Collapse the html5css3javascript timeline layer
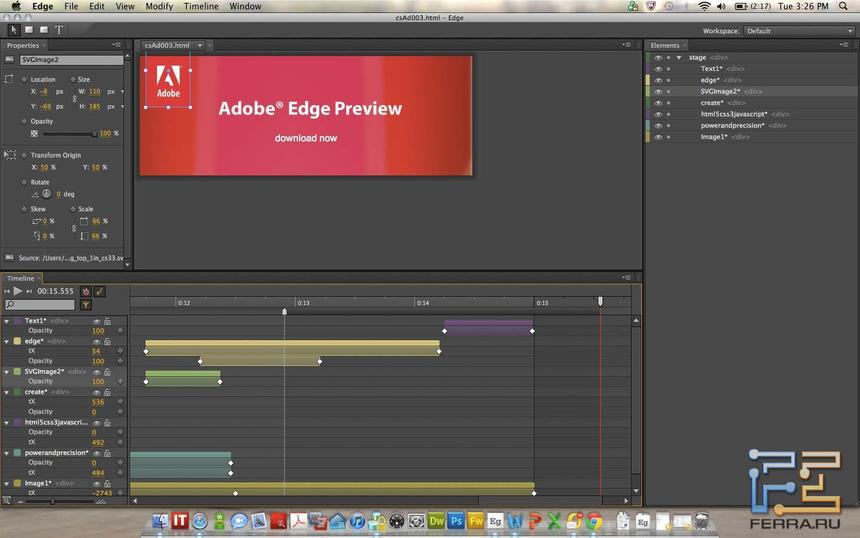This screenshot has height=538, width=860. click(7, 423)
